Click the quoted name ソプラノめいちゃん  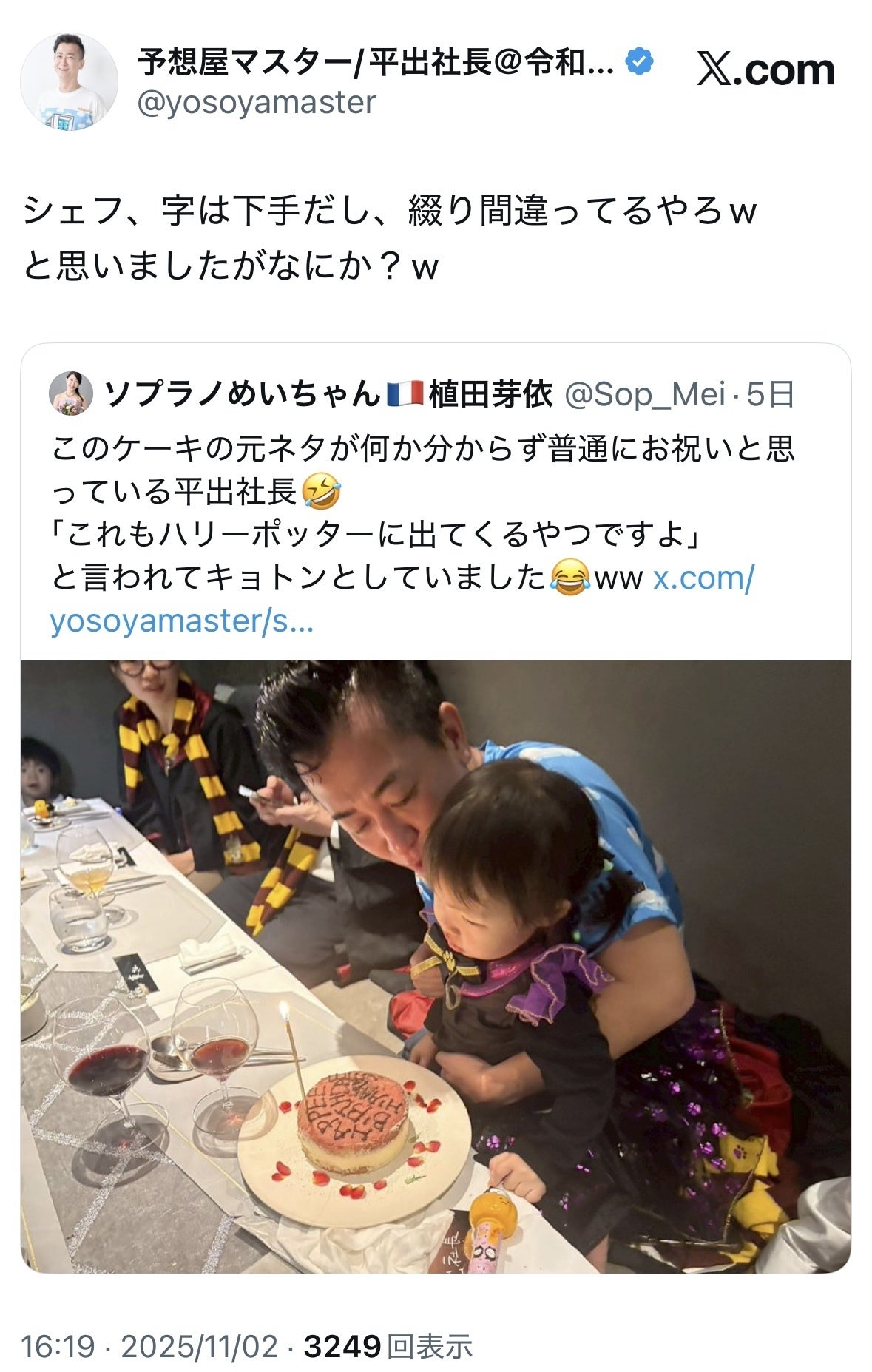click(x=243, y=393)
